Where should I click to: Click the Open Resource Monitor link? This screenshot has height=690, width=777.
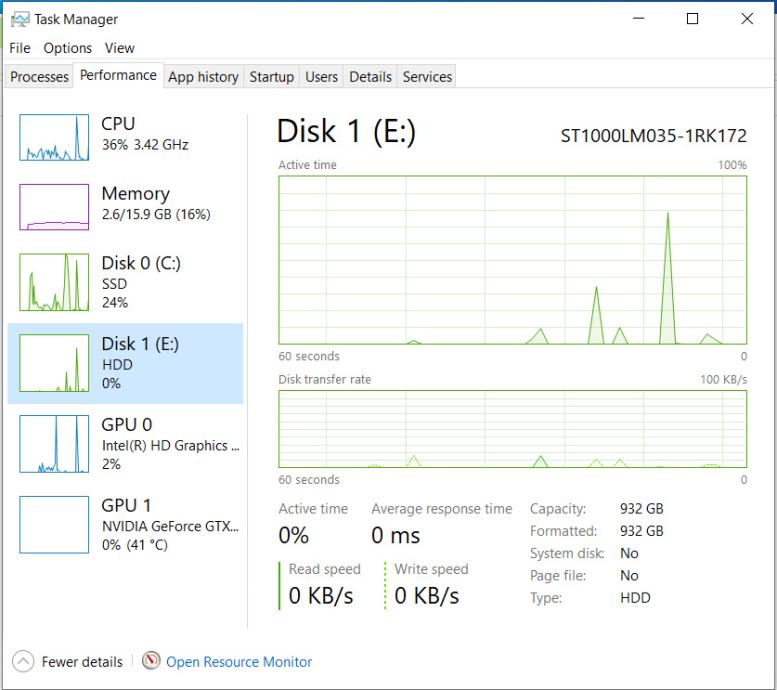(x=239, y=662)
